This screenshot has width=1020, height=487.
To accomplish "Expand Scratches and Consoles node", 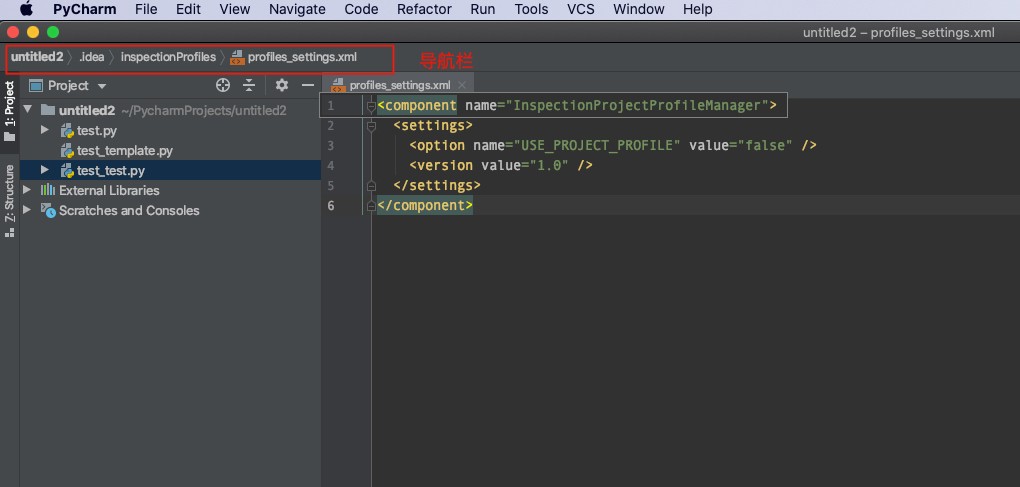I will coord(27,210).
